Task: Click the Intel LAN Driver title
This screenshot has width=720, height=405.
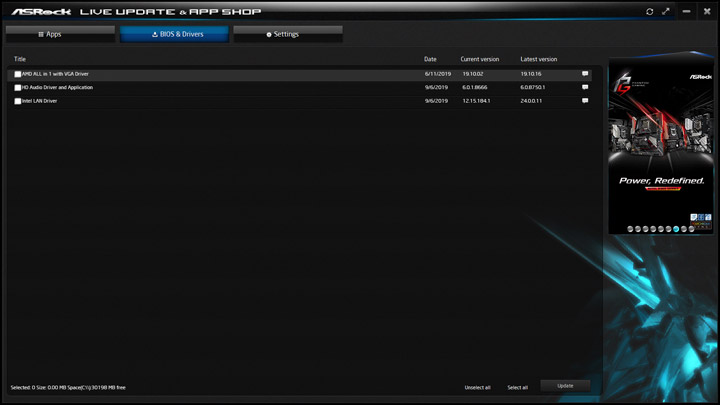Action: coord(39,101)
